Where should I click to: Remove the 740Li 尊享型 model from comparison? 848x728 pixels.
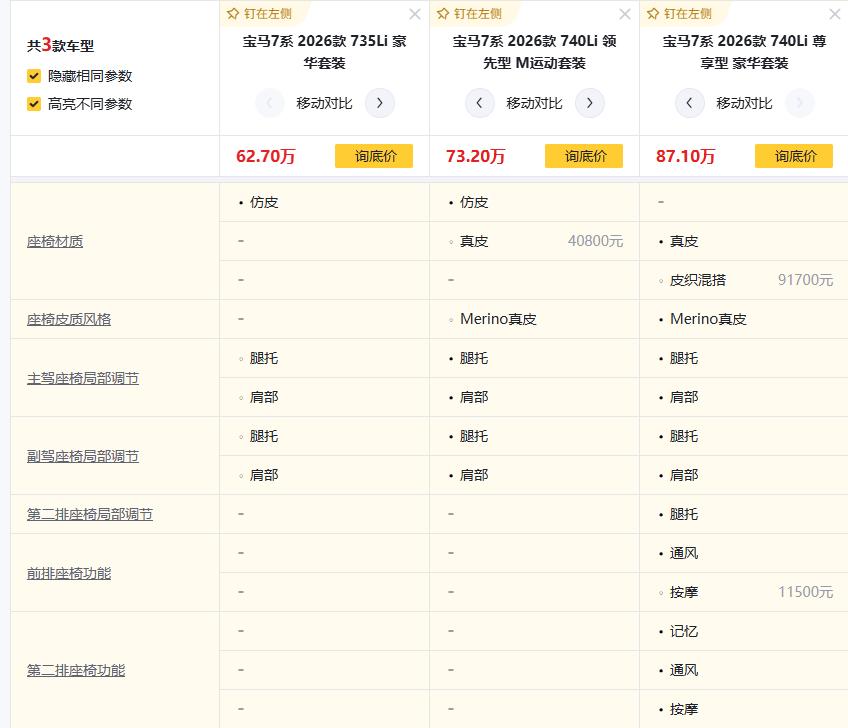[x=834, y=14]
